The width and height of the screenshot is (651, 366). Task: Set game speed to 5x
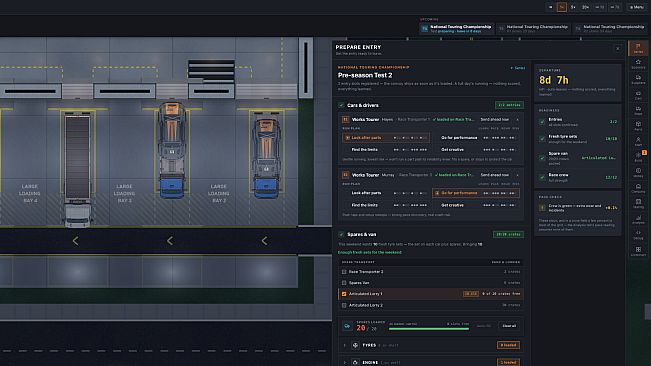point(573,7)
